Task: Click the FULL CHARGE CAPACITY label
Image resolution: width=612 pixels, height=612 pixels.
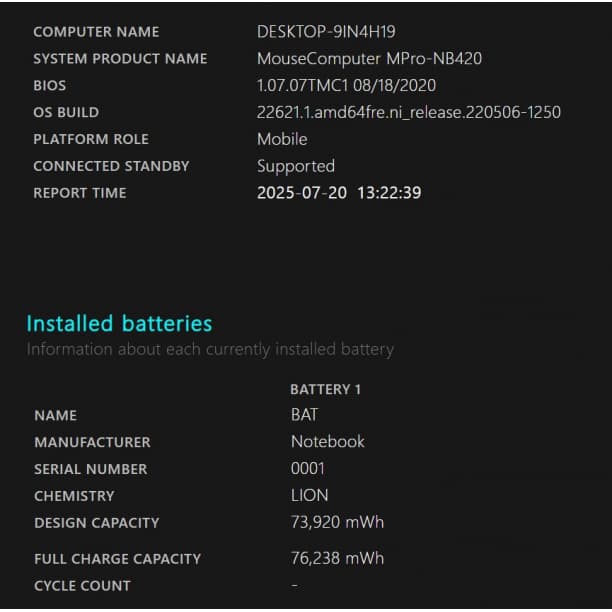Action: (117, 559)
